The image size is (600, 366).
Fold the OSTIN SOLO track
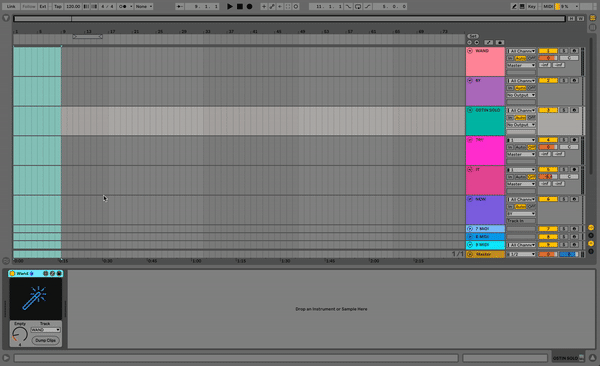470,110
